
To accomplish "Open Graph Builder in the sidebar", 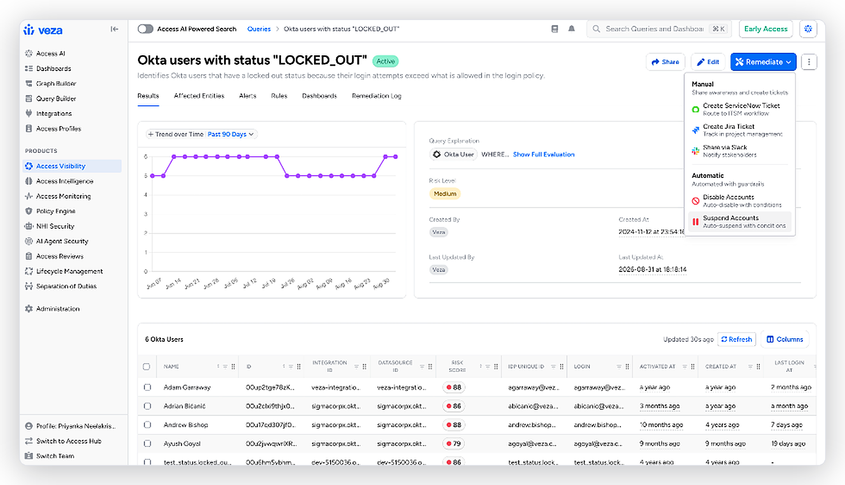I will pos(56,84).
